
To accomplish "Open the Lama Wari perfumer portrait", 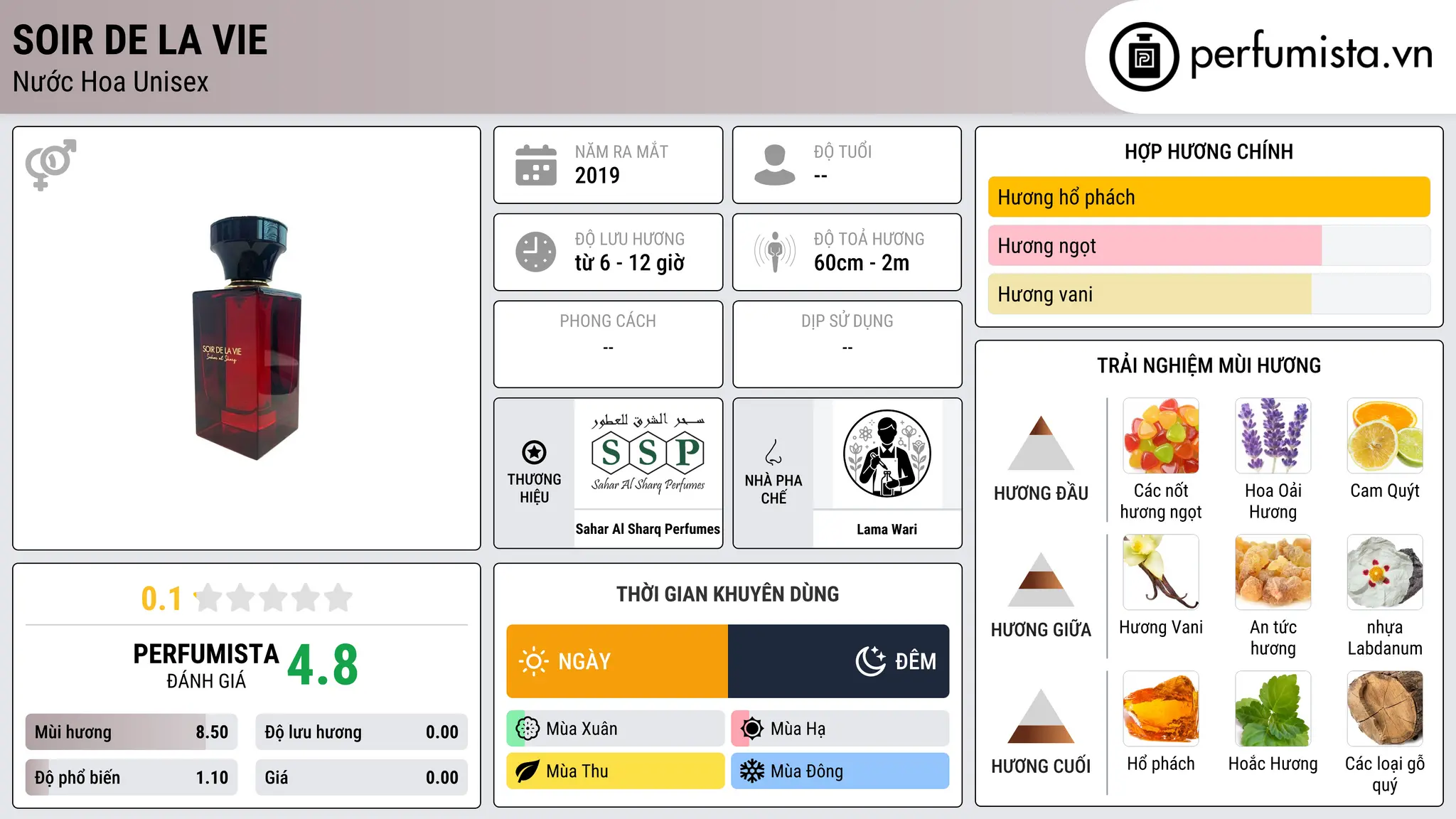I will click(x=887, y=454).
